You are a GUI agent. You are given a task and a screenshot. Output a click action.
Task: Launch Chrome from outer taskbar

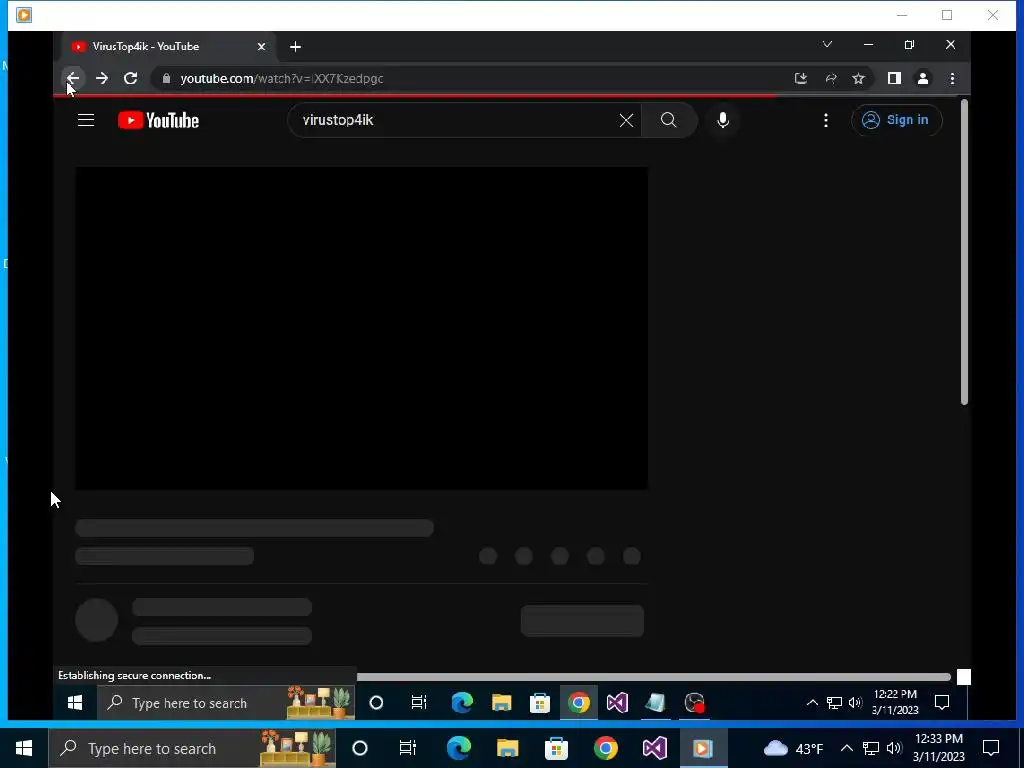[605, 748]
